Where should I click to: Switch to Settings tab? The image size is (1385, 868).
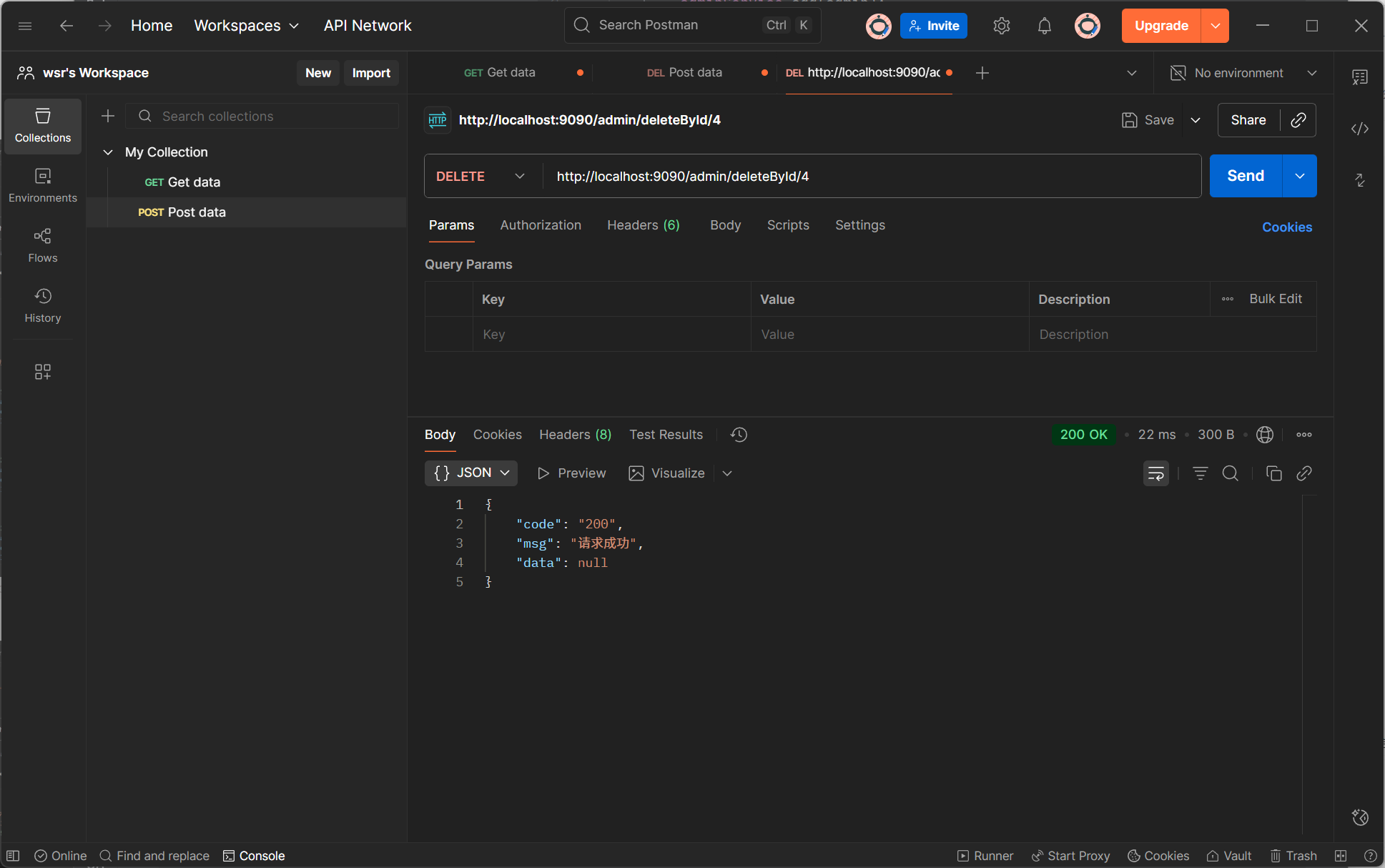coord(860,225)
